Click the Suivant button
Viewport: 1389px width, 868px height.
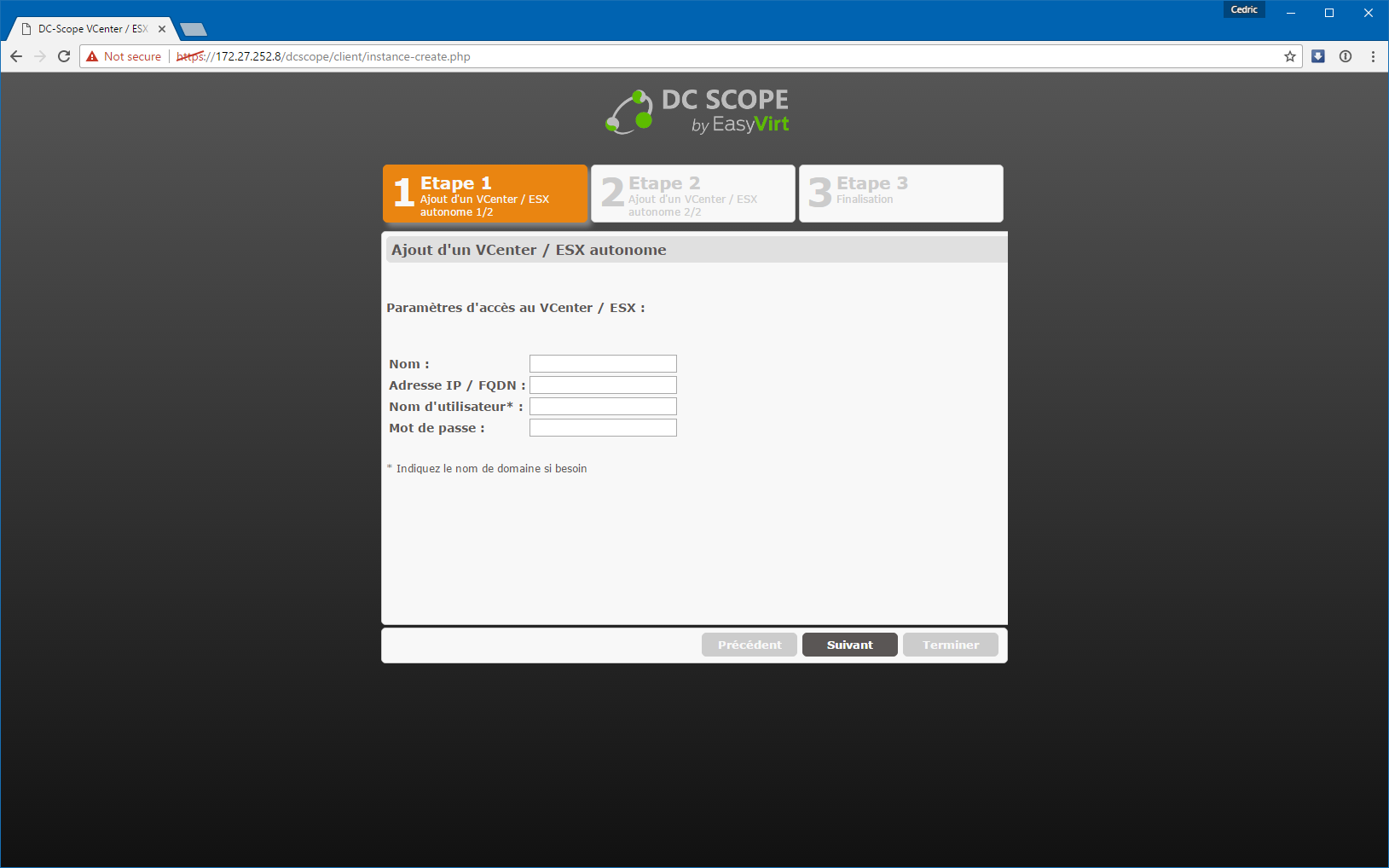849,645
